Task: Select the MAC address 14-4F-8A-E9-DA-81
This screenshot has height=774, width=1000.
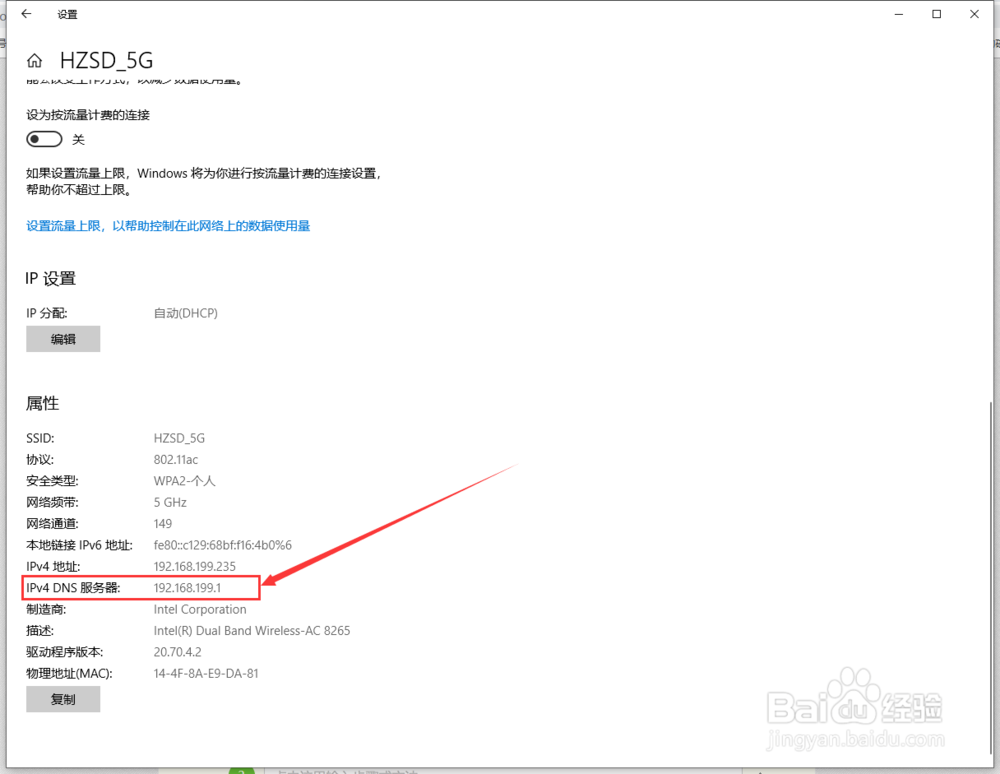Action: pyautogui.click(x=206, y=673)
